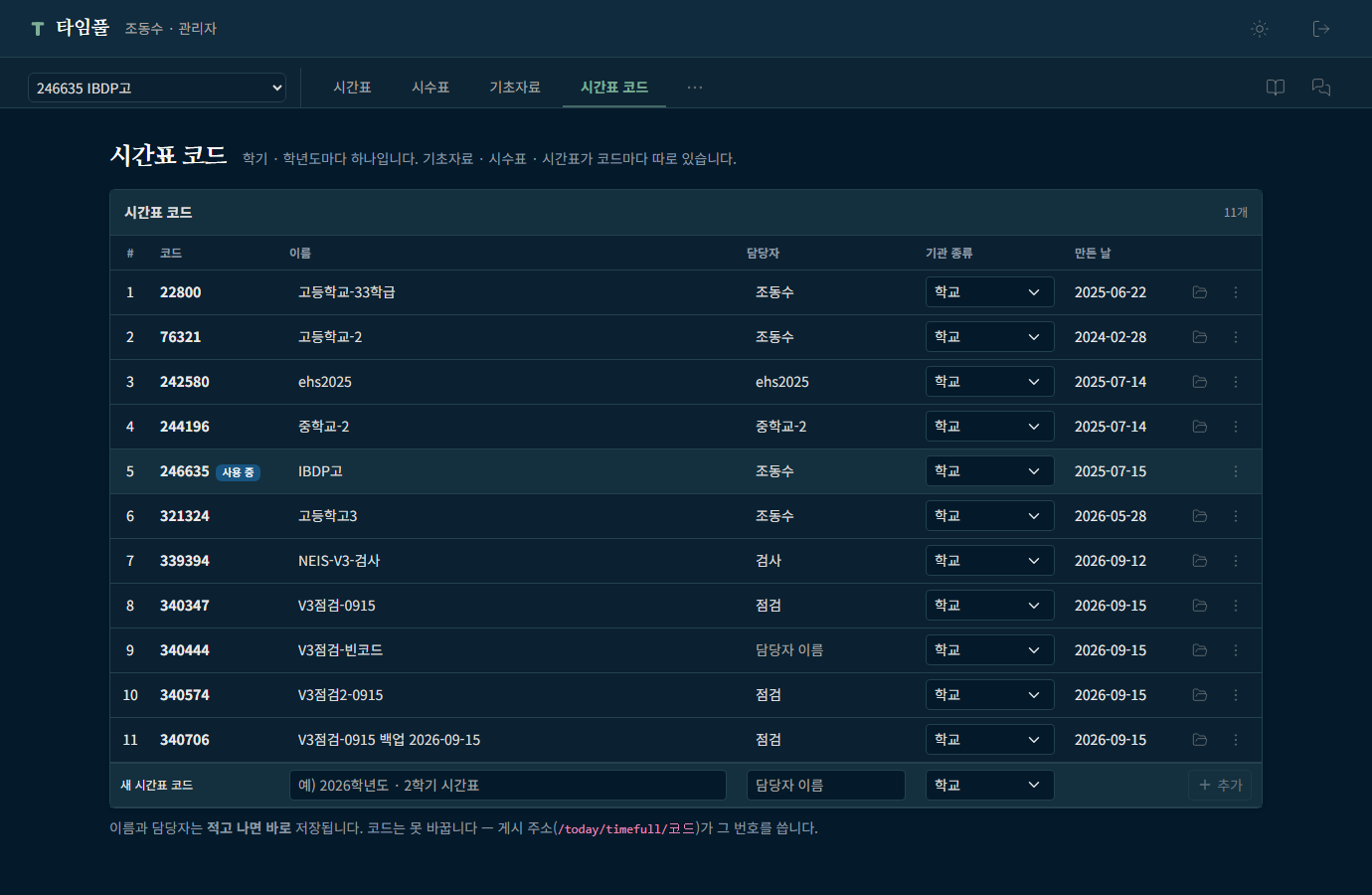1372x895 pixels.
Task: Expand institution type dropdown for ehs2025 row
Action: tap(989, 382)
